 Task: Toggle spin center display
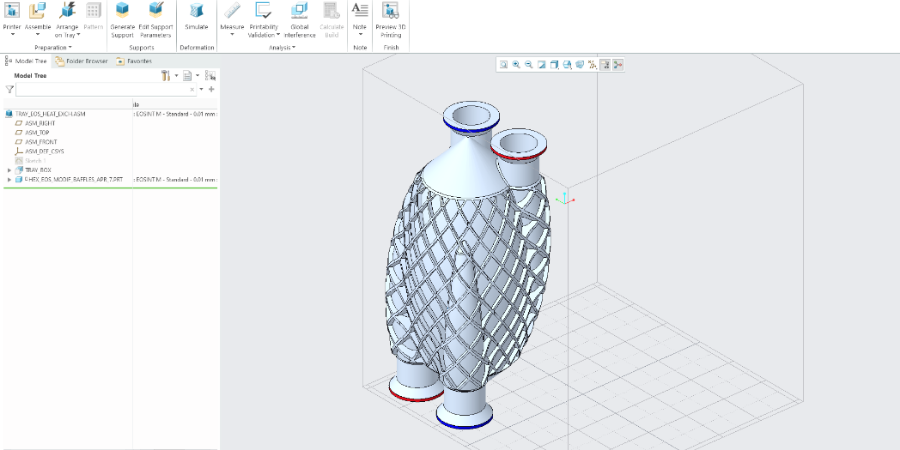(617, 64)
